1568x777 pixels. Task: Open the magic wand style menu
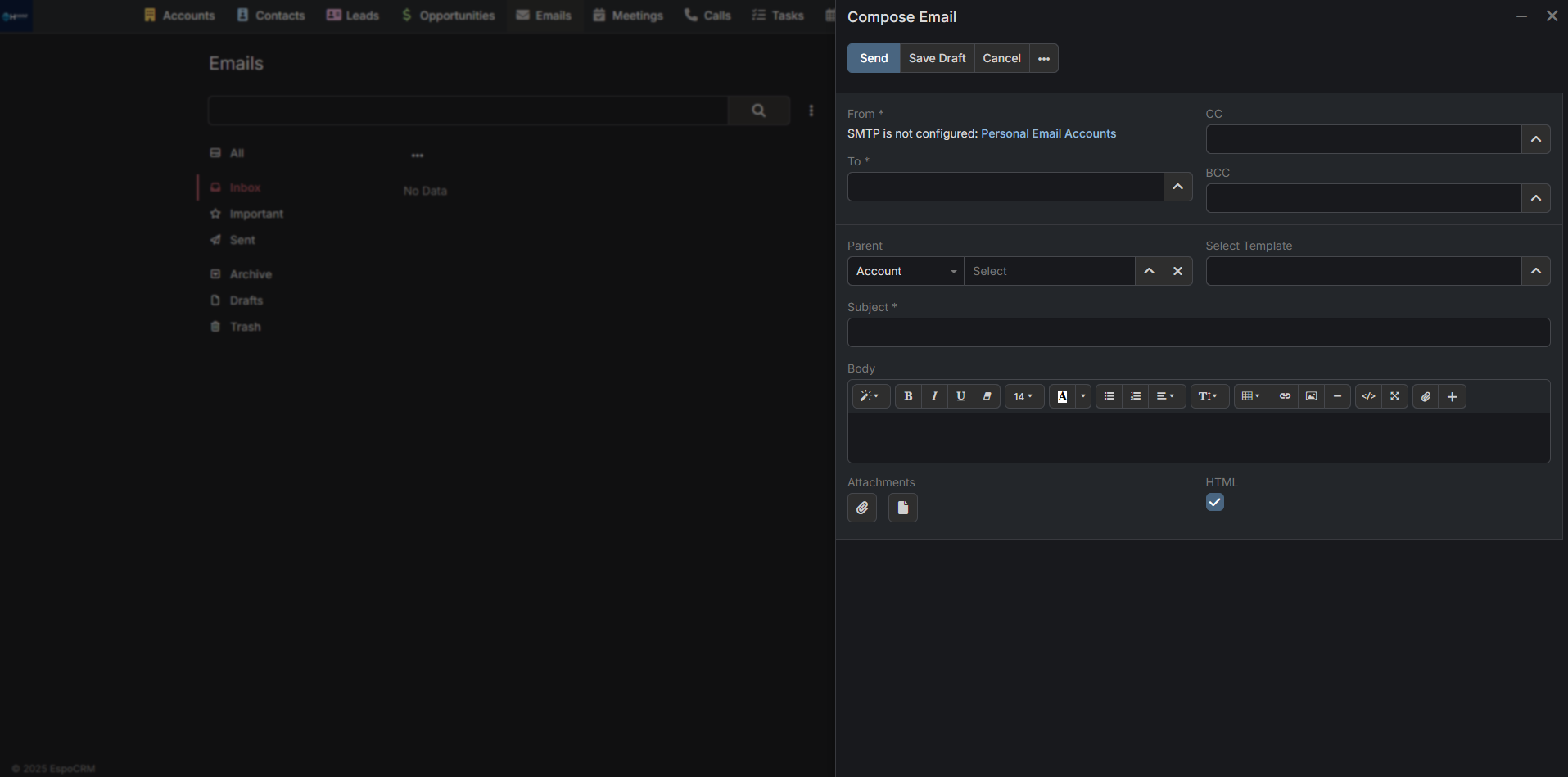click(870, 396)
